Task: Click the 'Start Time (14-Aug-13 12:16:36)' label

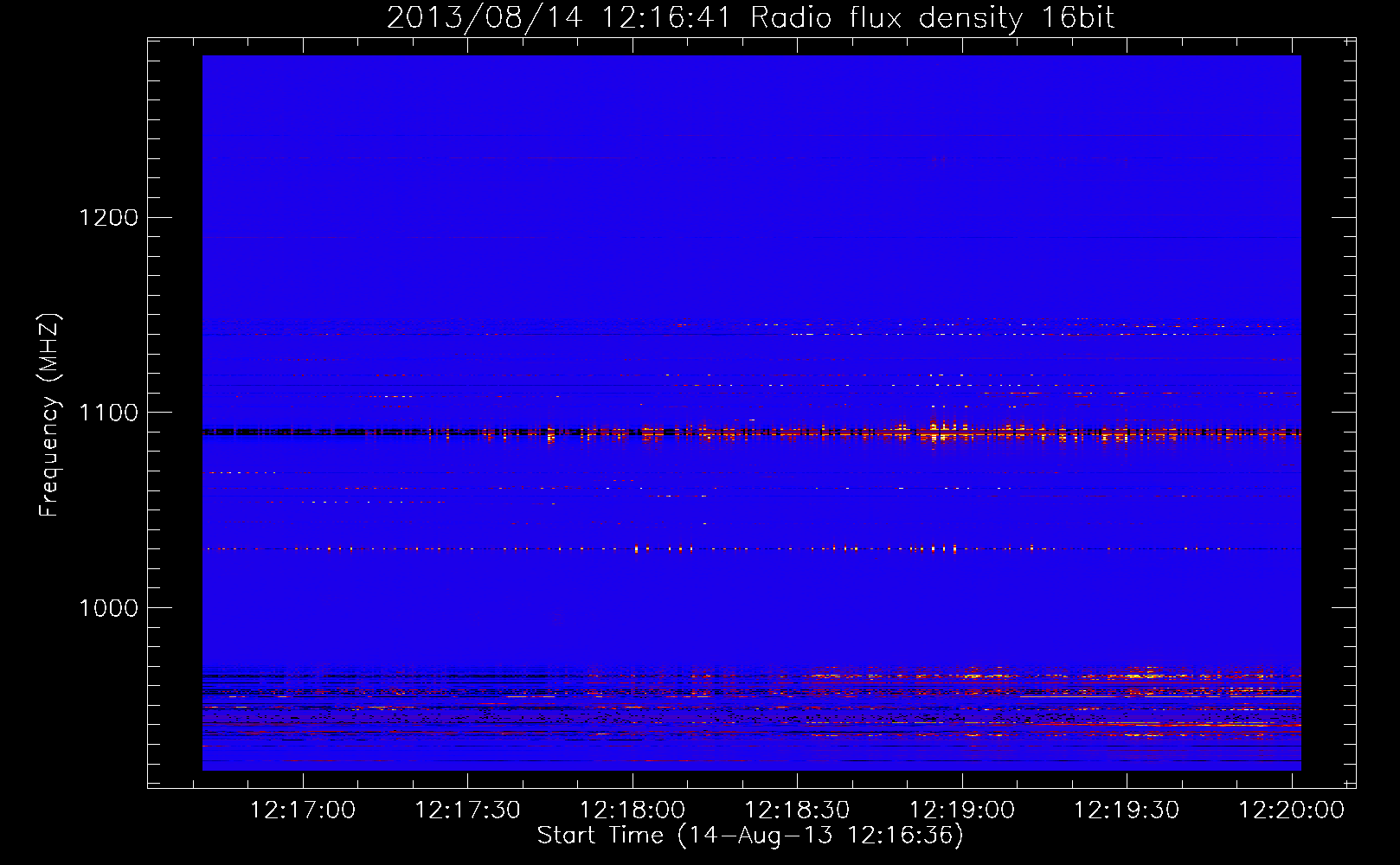Action: [750, 836]
